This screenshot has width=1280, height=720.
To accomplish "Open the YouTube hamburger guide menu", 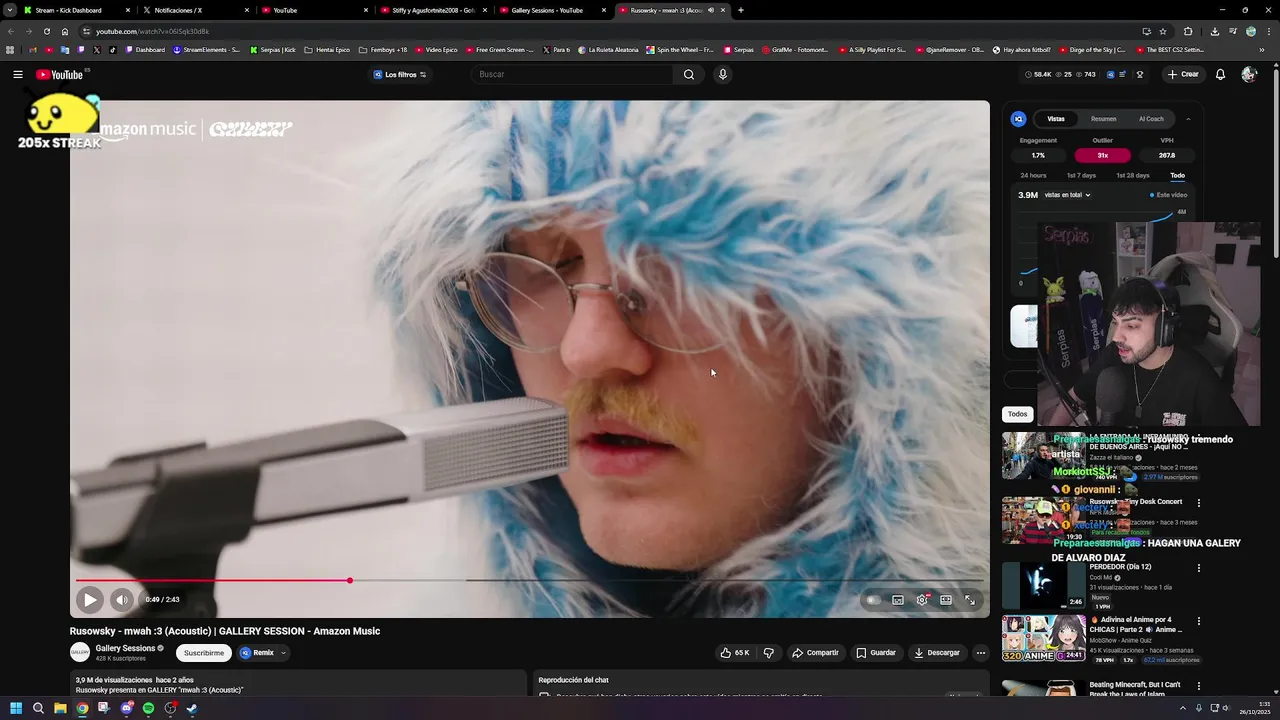I will point(17,74).
